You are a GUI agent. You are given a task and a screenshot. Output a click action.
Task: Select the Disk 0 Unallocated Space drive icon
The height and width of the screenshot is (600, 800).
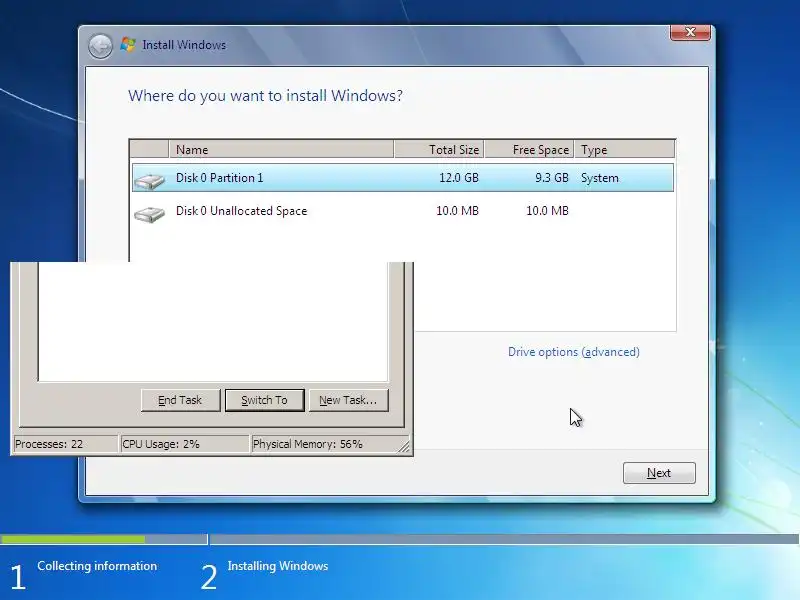click(x=149, y=214)
